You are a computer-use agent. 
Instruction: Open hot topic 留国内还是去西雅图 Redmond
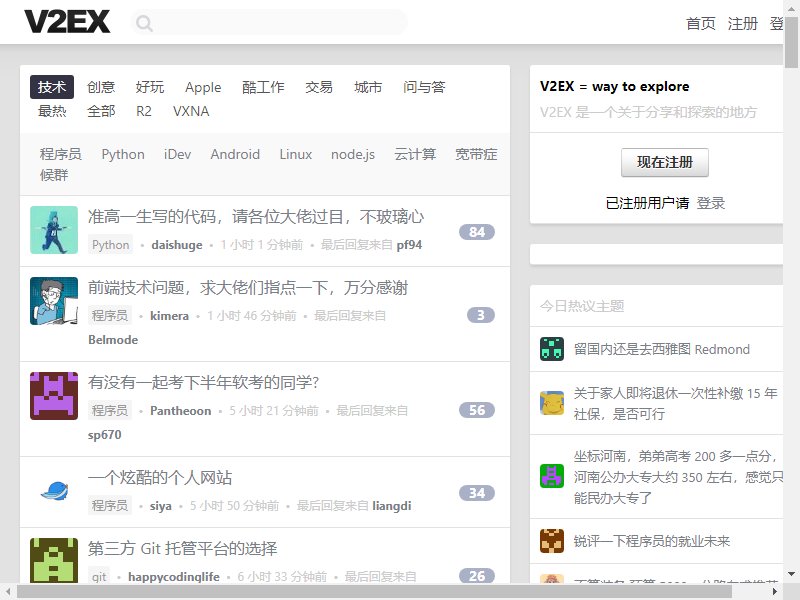[x=662, y=349]
